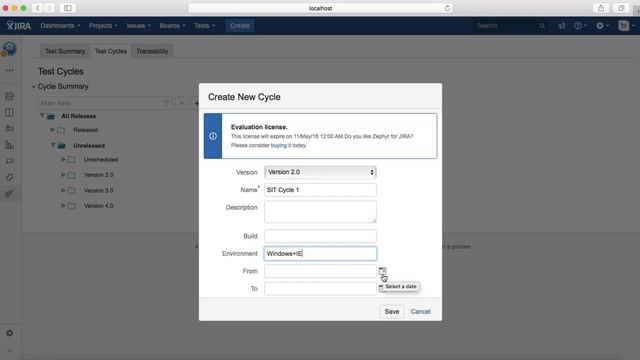640x360 pixels.
Task: Collapse the Unreleased tree node
Action: [x=53, y=145]
